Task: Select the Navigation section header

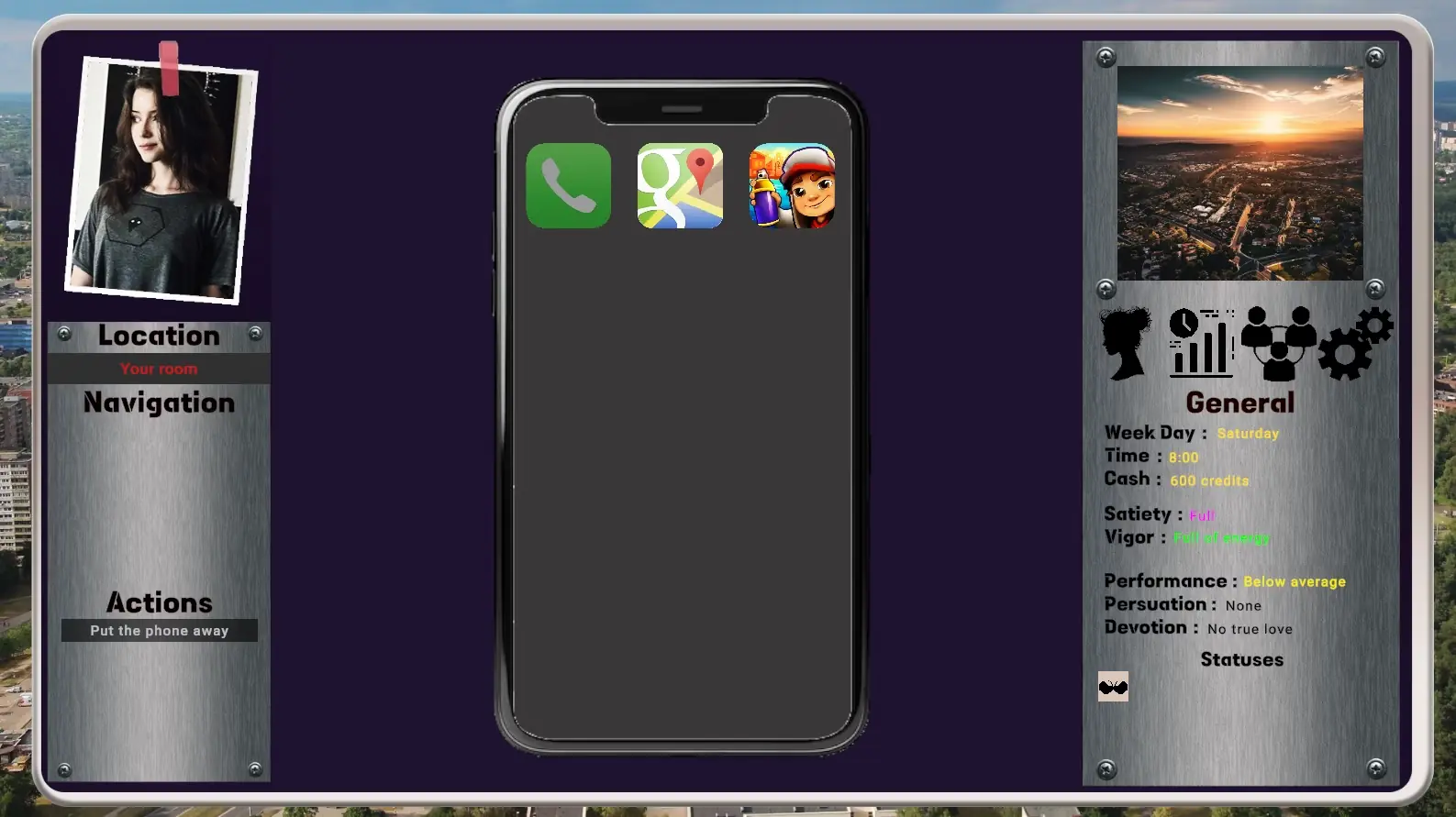Action: (x=159, y=403)
